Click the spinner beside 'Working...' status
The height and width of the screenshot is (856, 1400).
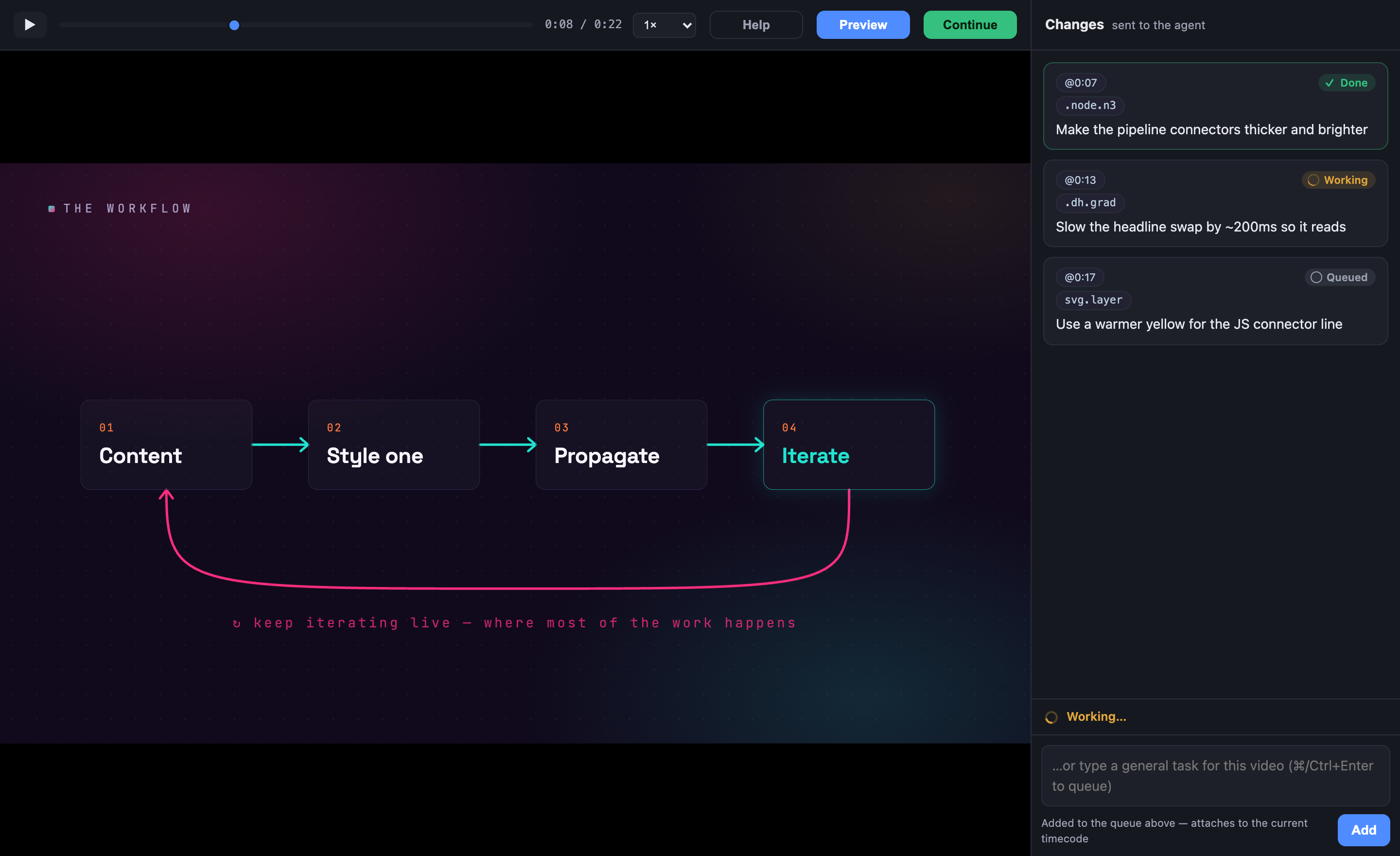click(x=1051, y=717)
